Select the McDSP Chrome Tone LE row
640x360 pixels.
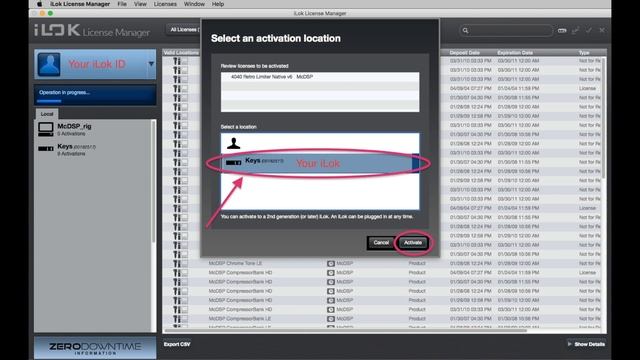[x=382, y=263]
